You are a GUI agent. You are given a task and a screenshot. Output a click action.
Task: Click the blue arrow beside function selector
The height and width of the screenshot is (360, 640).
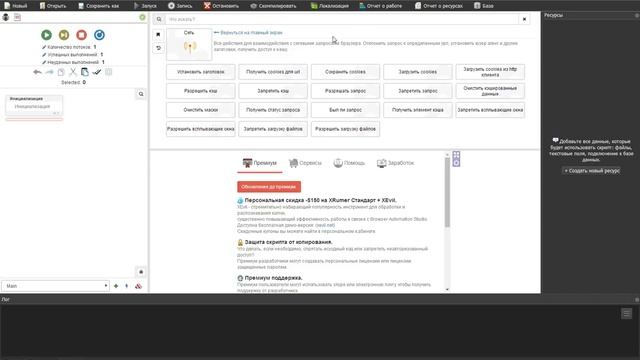tap(127, 286)
